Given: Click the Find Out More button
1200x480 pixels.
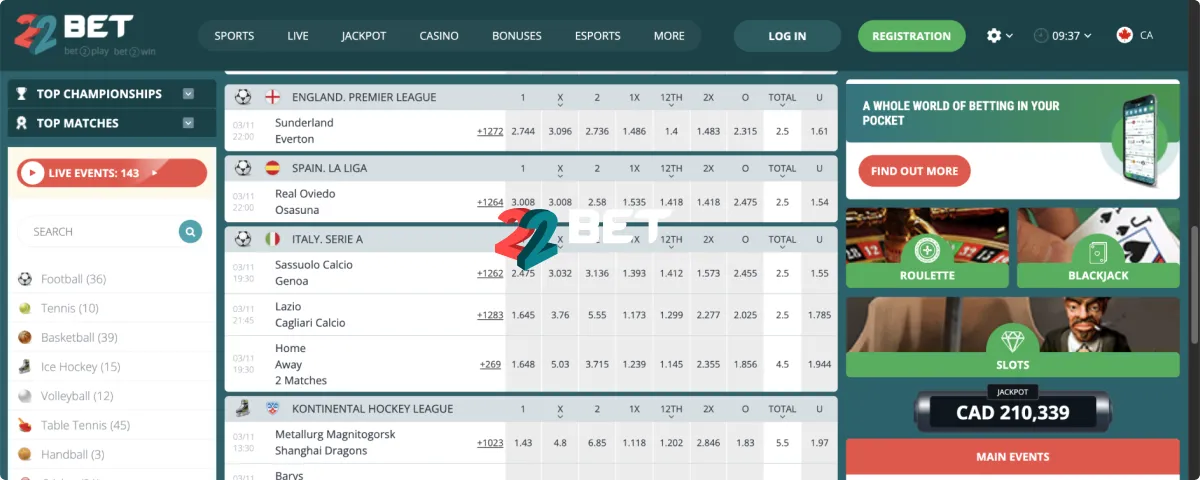Looking at the screenshot, I should [x=914, y=171].
